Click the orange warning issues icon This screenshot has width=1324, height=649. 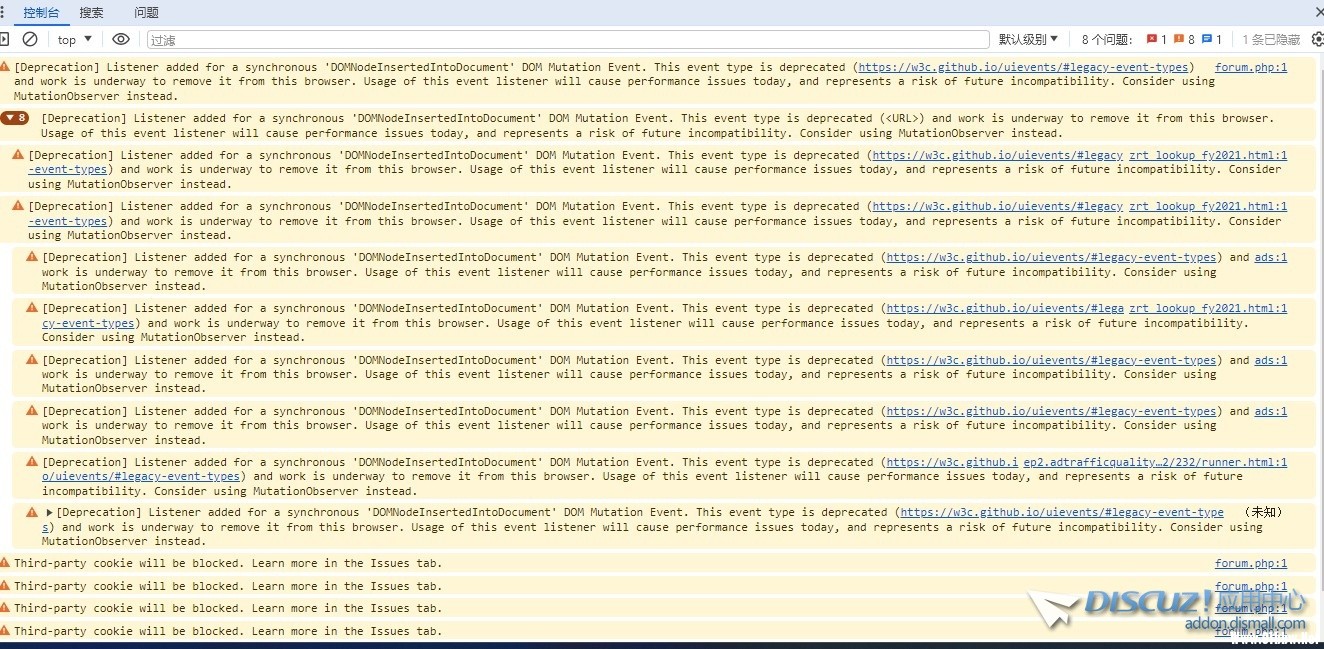(1179, 39)
